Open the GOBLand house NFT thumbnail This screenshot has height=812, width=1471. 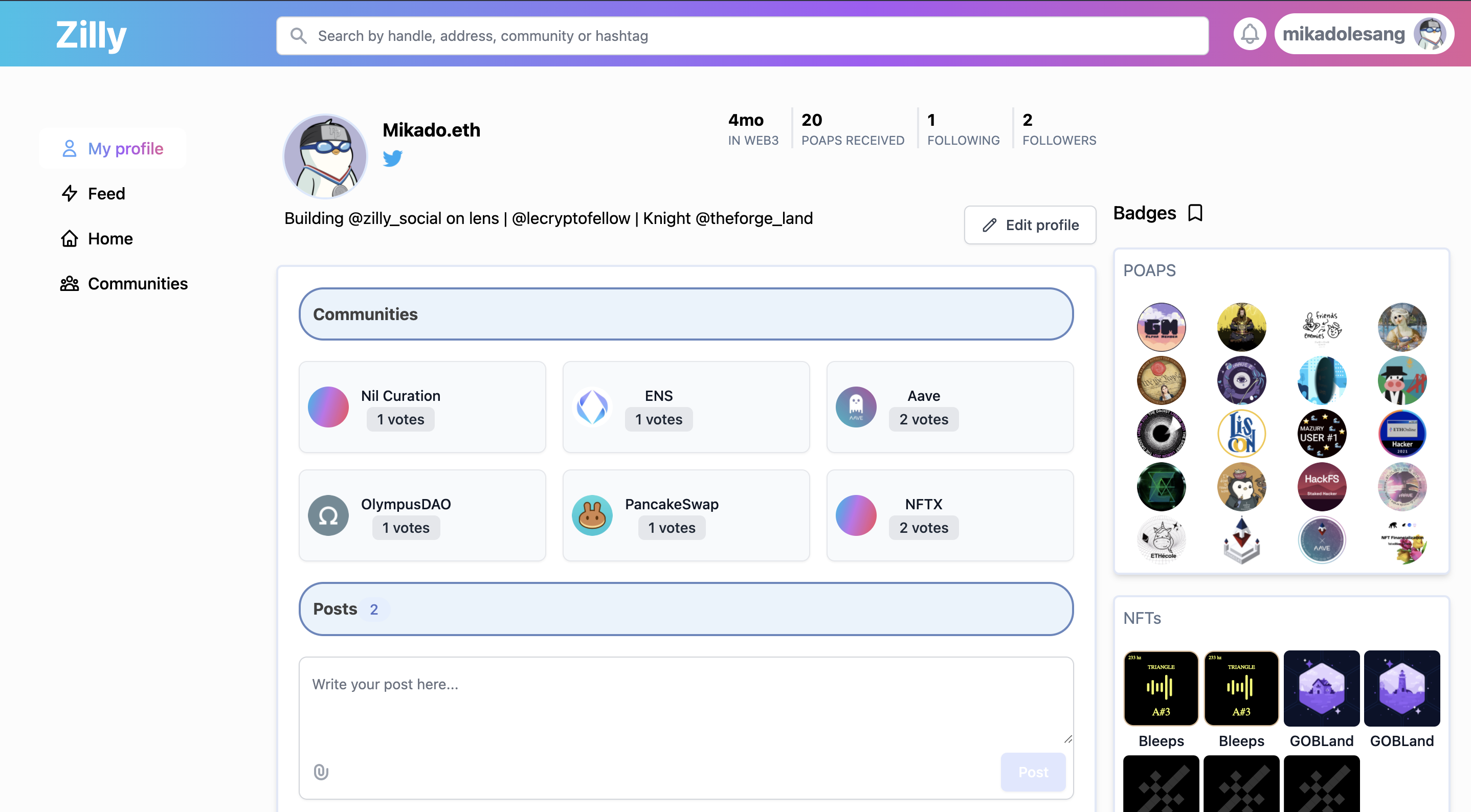[1321, 689]
